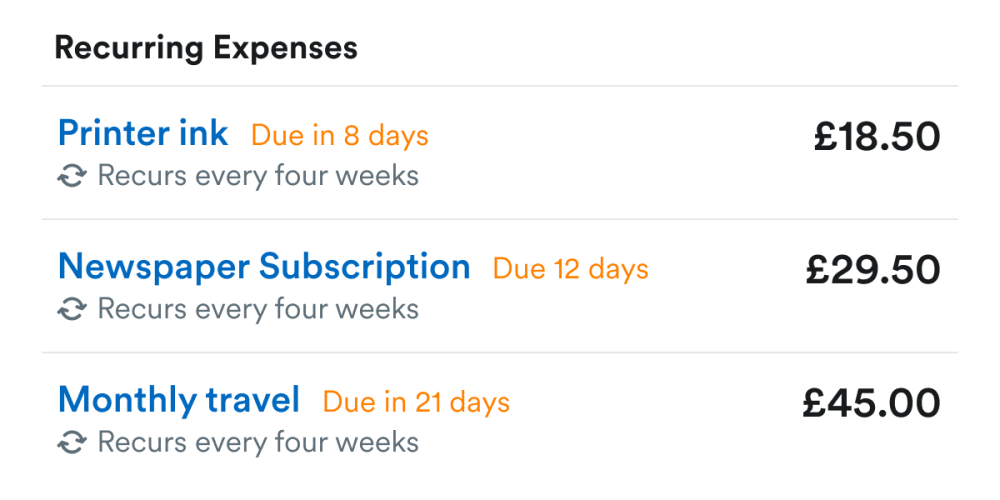Click the recurrence icon under Monthly travel
1000x500 pixels.
coord(71,442)
